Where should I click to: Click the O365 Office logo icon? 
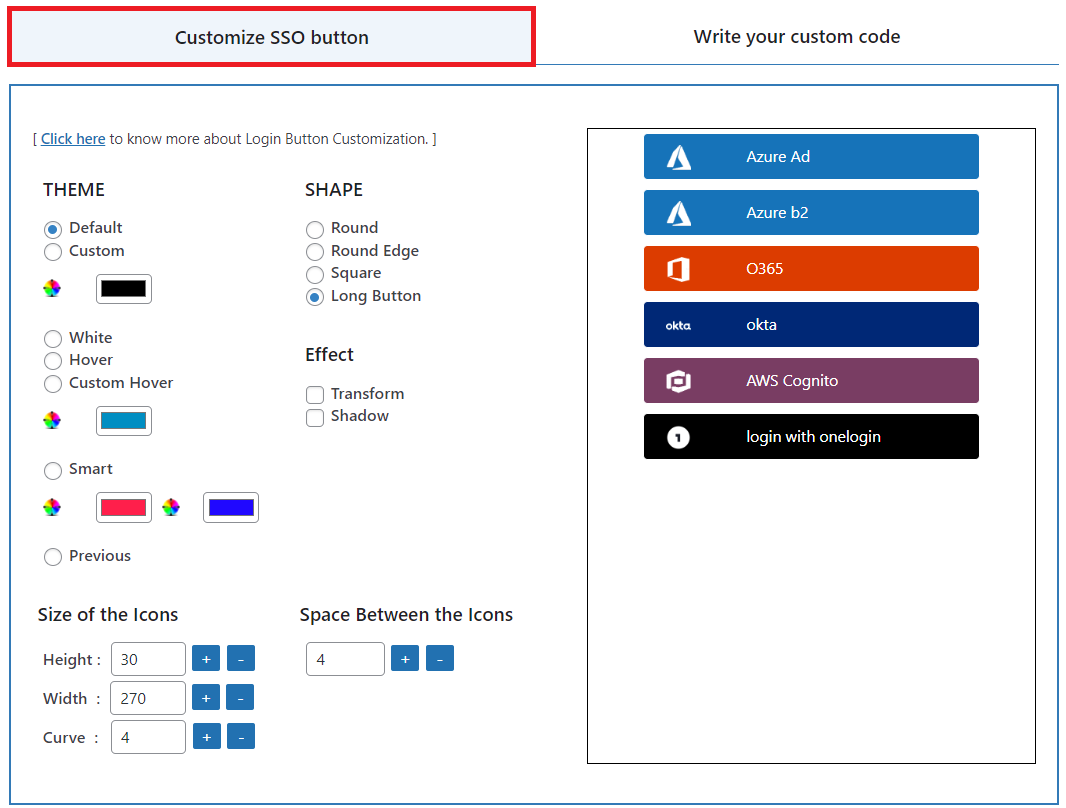(x=678, y=269)
